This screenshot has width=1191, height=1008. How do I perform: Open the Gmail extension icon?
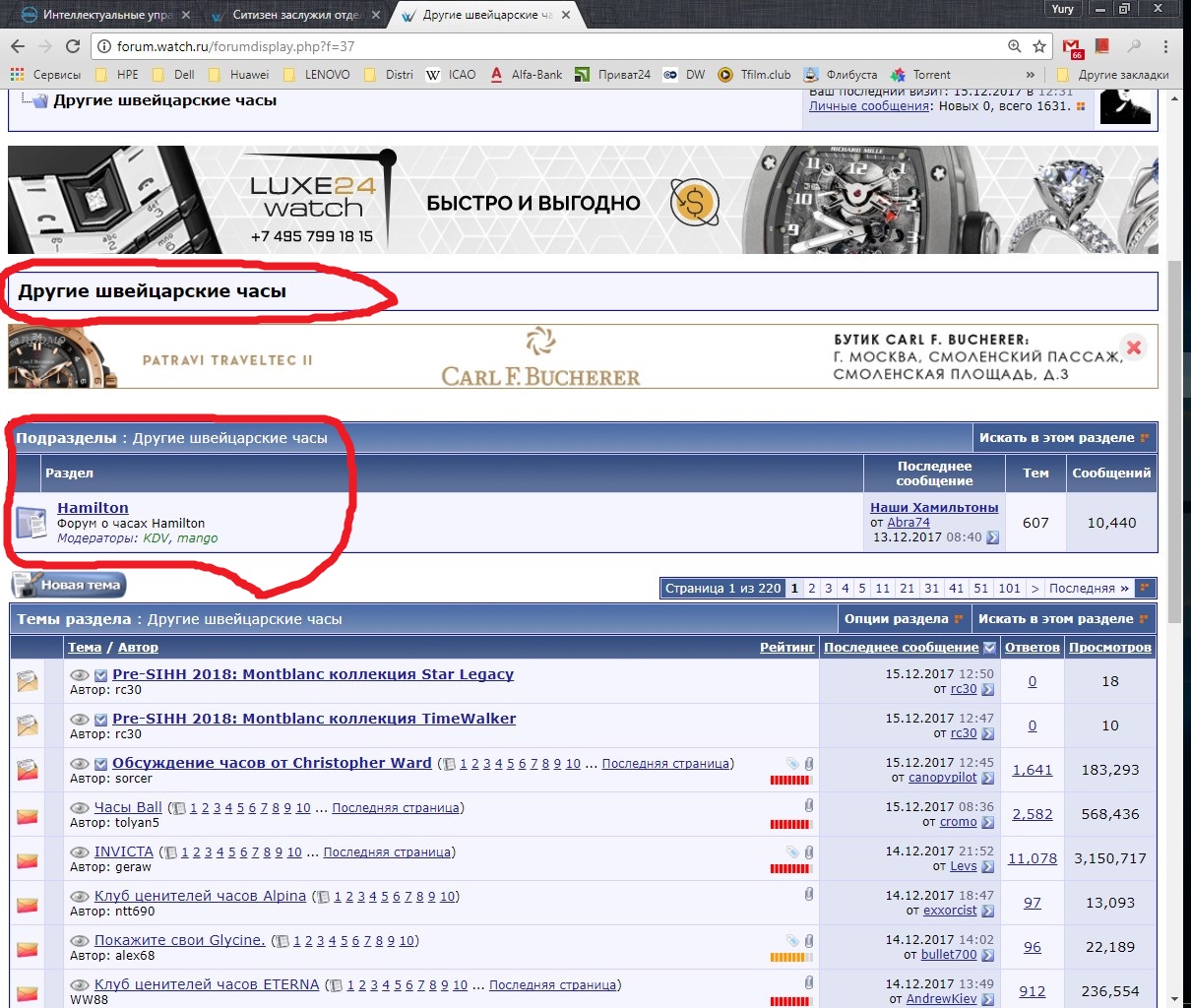[1072, 46]
